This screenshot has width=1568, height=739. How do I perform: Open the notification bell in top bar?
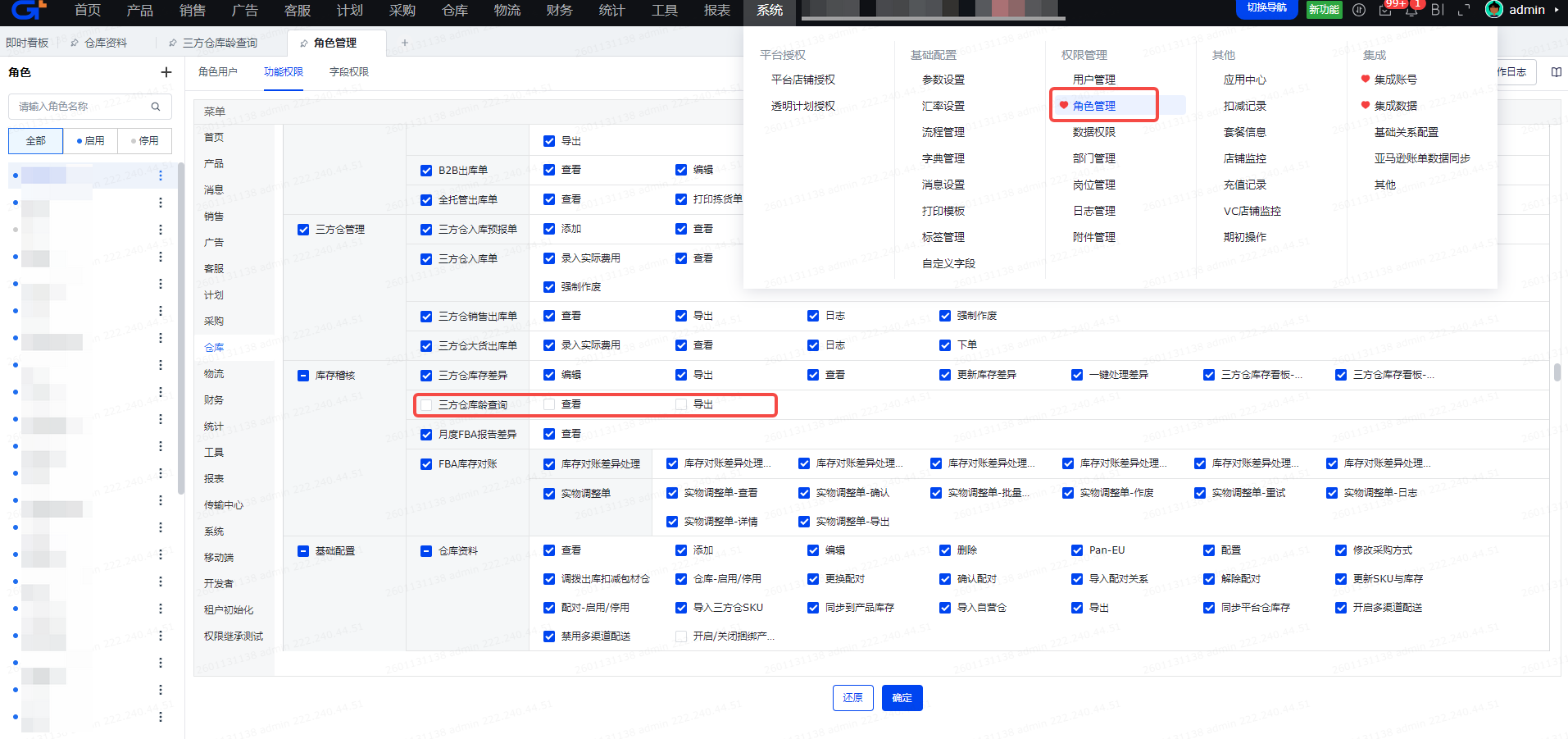tap(1411, 10)
